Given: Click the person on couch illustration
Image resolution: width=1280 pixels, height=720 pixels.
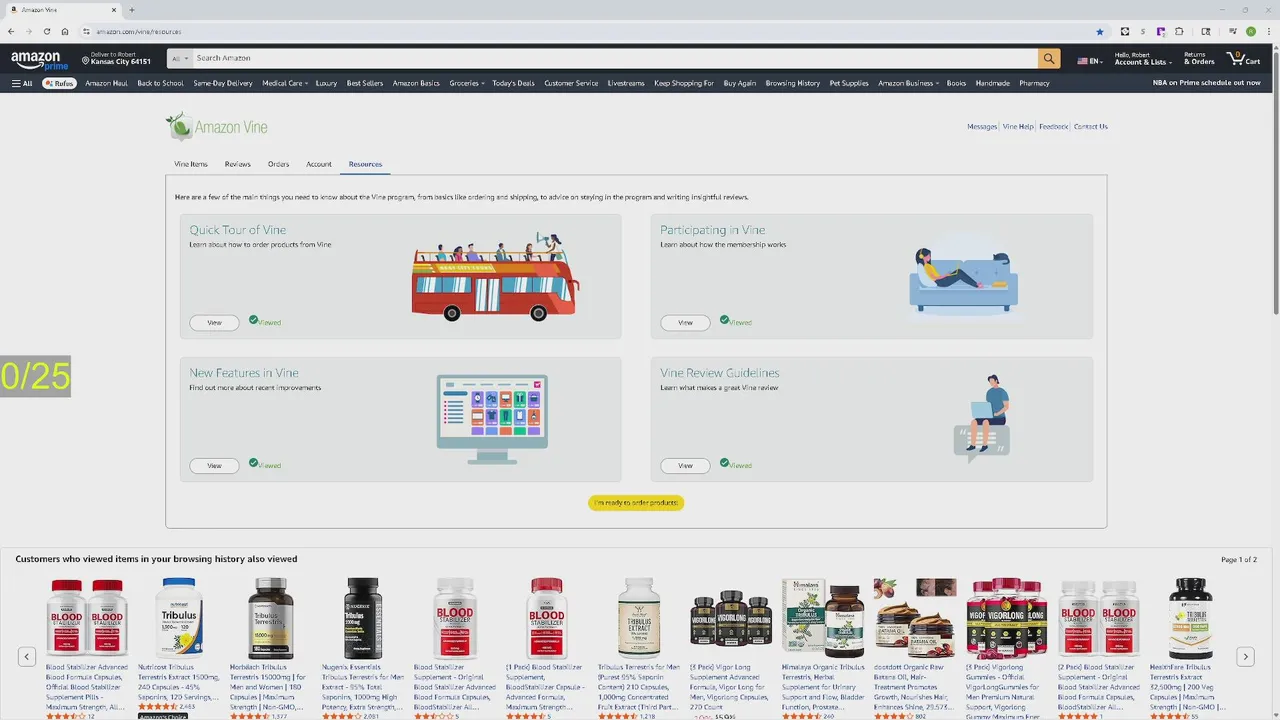Looking at the screenshot, I should 964,279.
